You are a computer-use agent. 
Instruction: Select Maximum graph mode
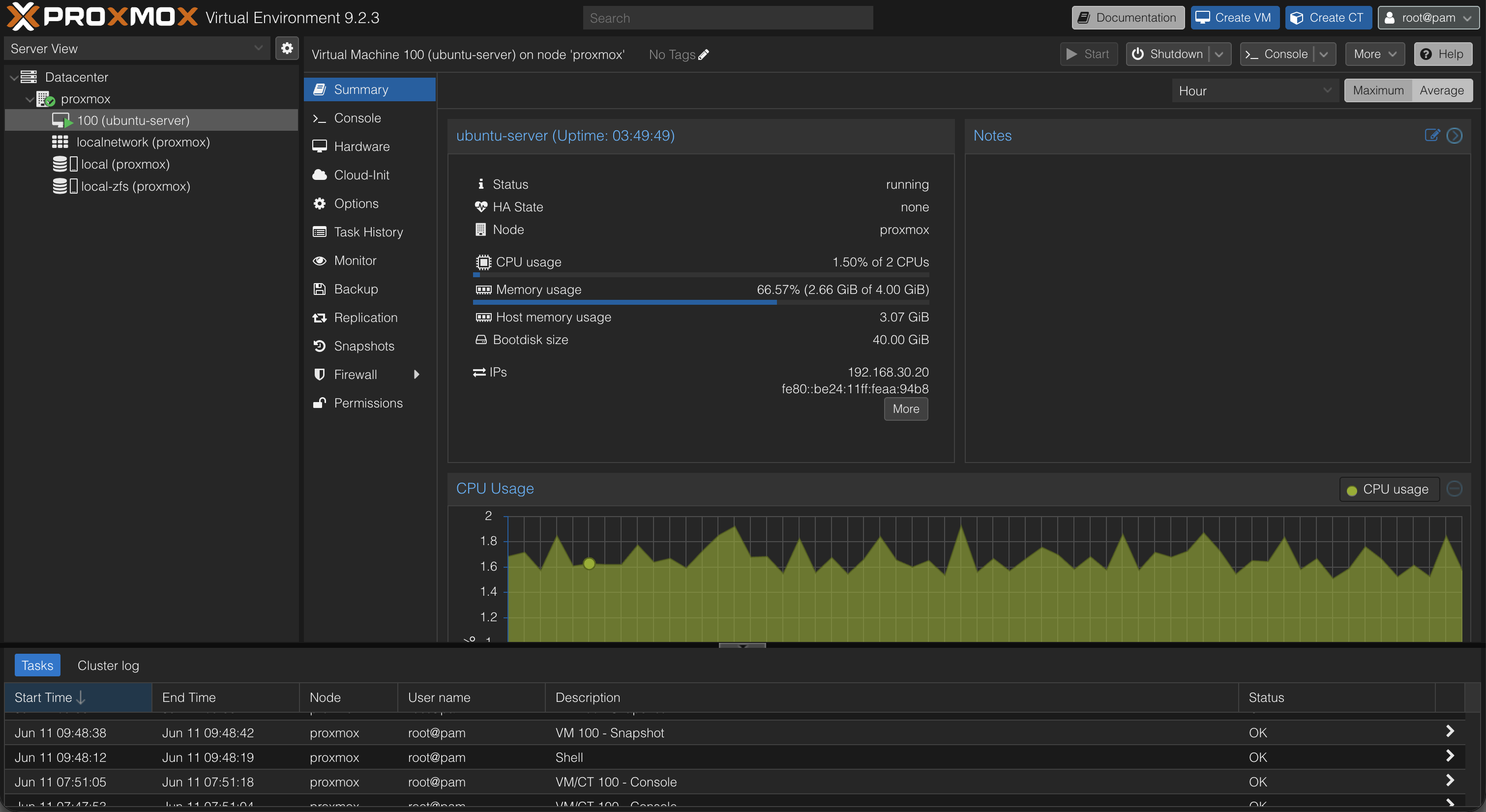1378,90
